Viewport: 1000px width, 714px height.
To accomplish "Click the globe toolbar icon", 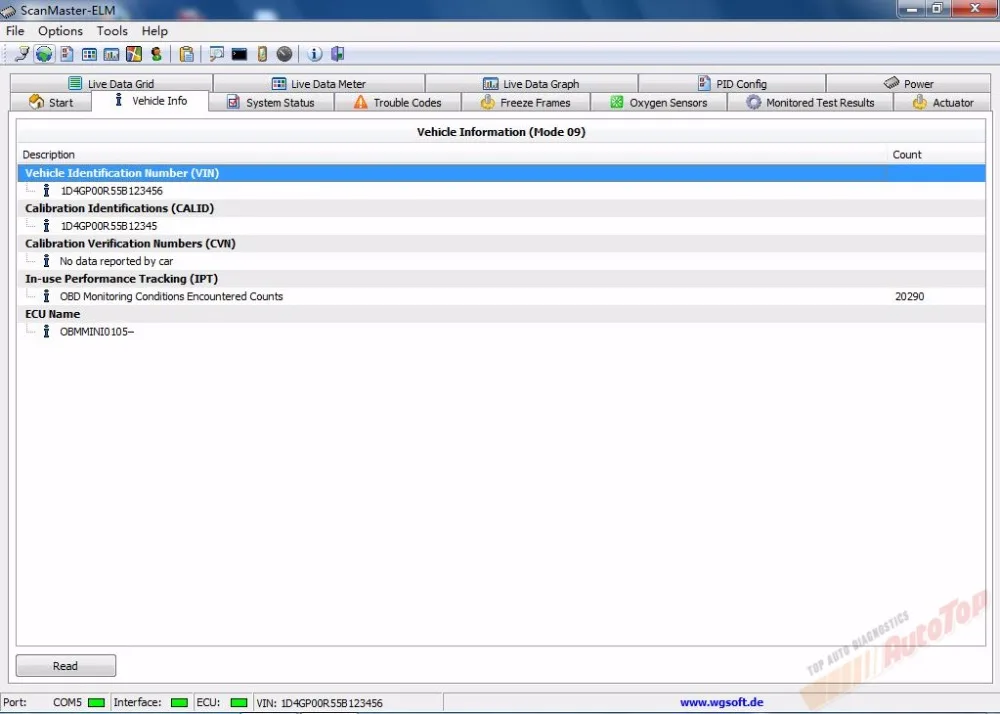I will click(x=44, y=54).
